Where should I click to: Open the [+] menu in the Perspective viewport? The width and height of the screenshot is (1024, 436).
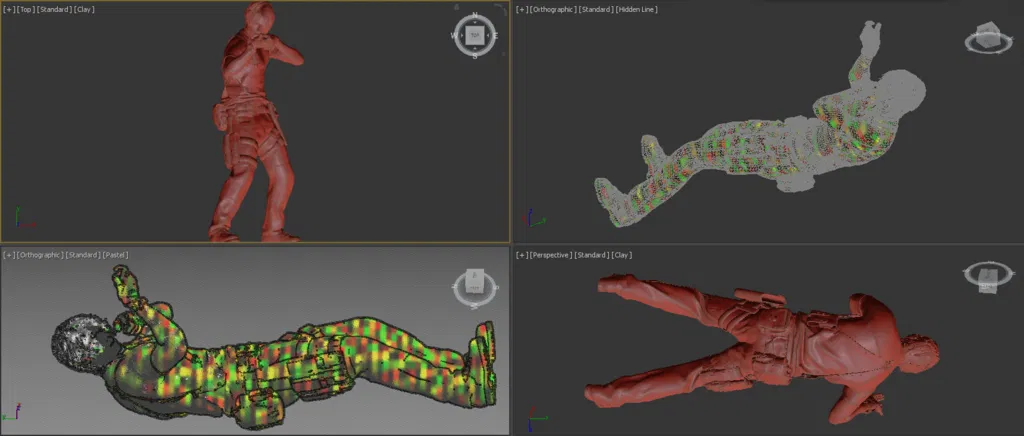tap(521, 255)
